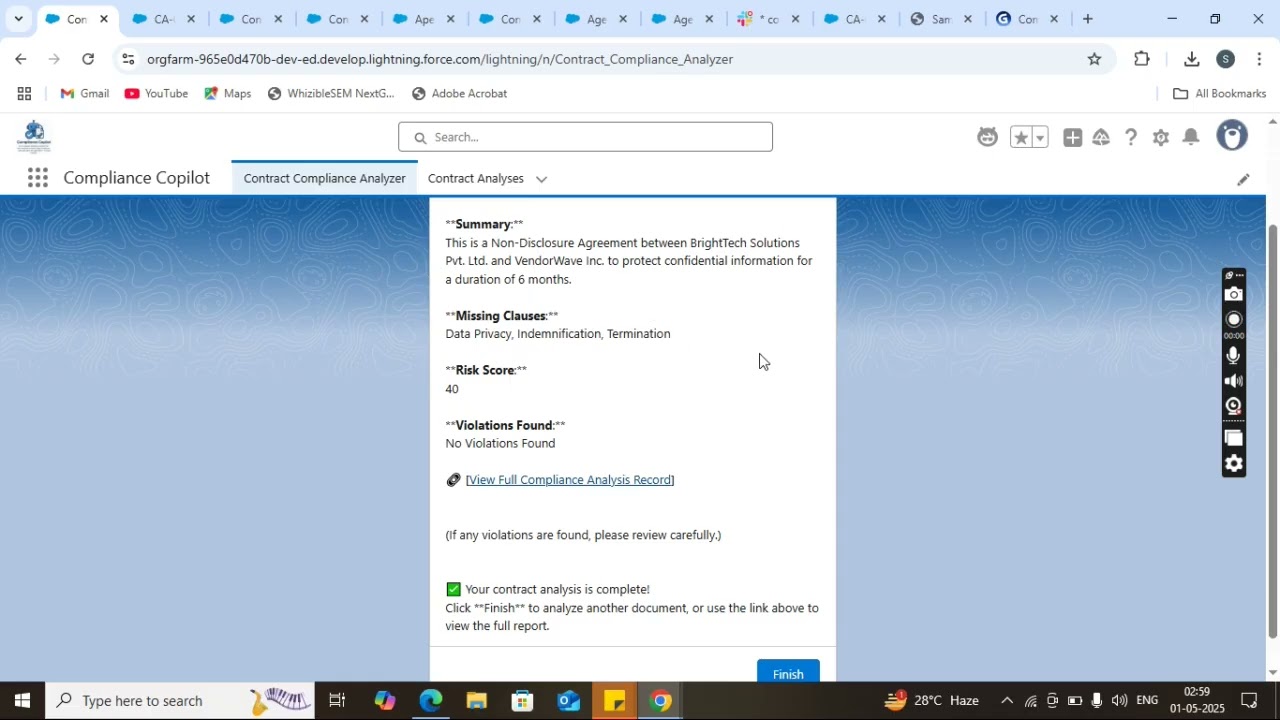Open the screen recorder settings gear
Viewport: 1280px width, 720px height.
coord(1234,463)
